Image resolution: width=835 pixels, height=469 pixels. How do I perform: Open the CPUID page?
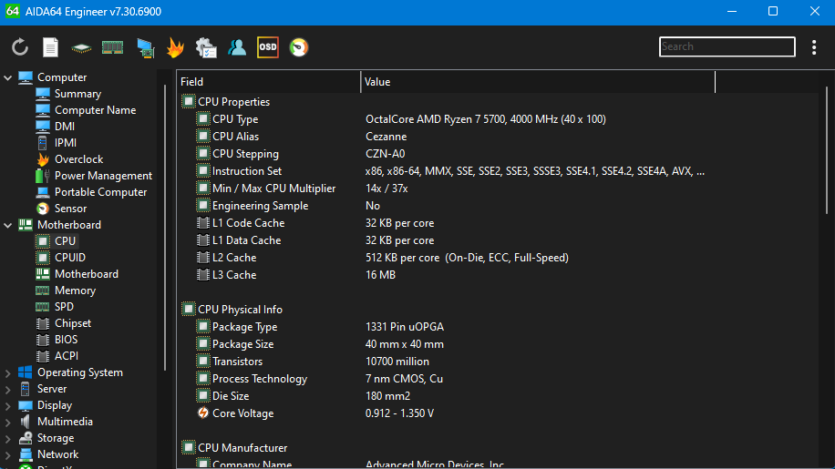point(70,258)
